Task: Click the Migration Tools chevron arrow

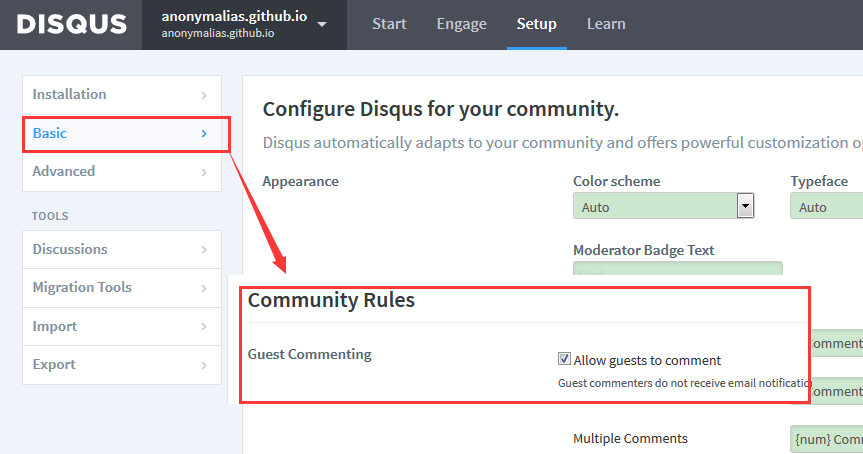Action: [204, 288]
